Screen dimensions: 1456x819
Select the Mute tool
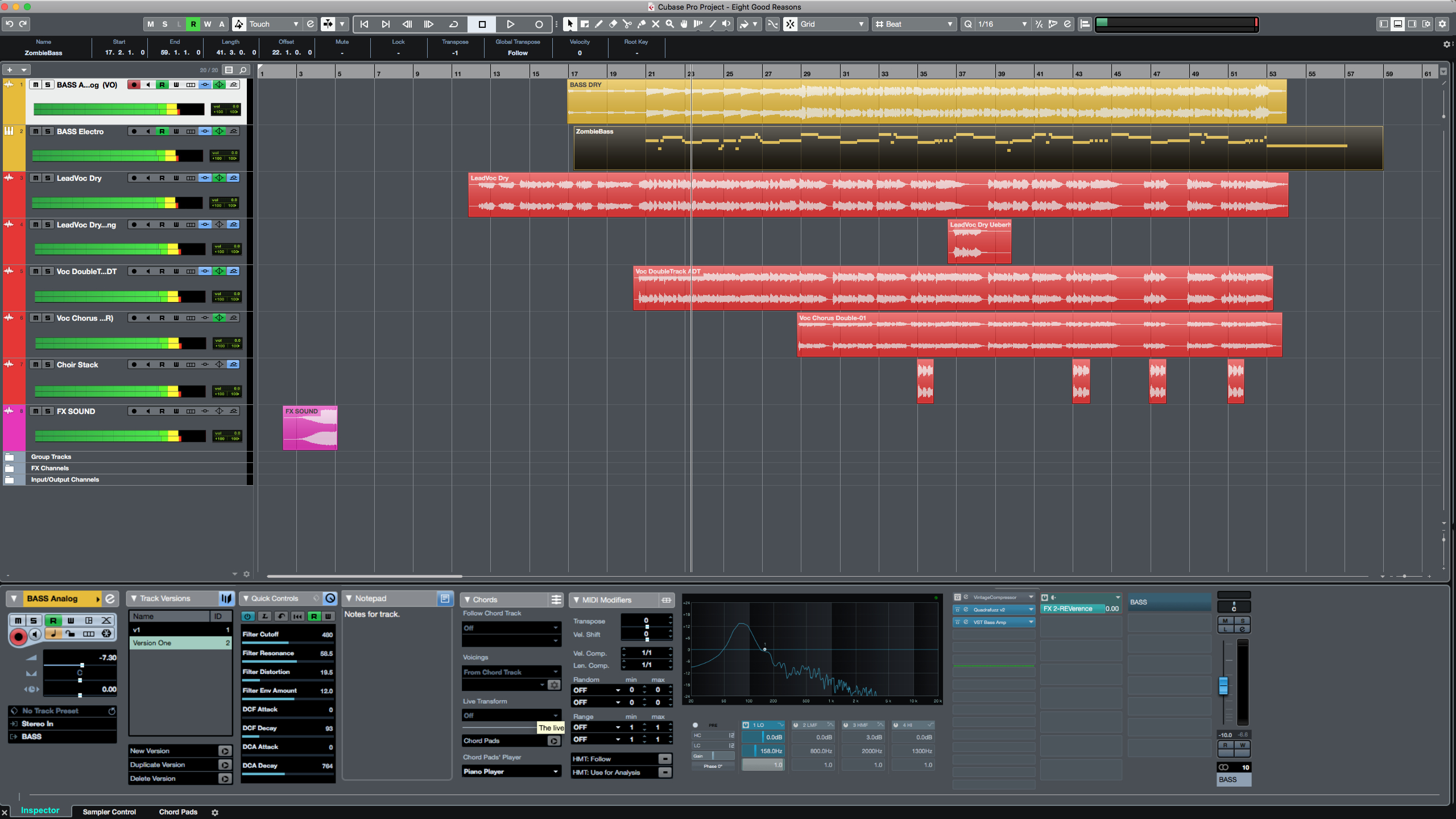point(655,24)
